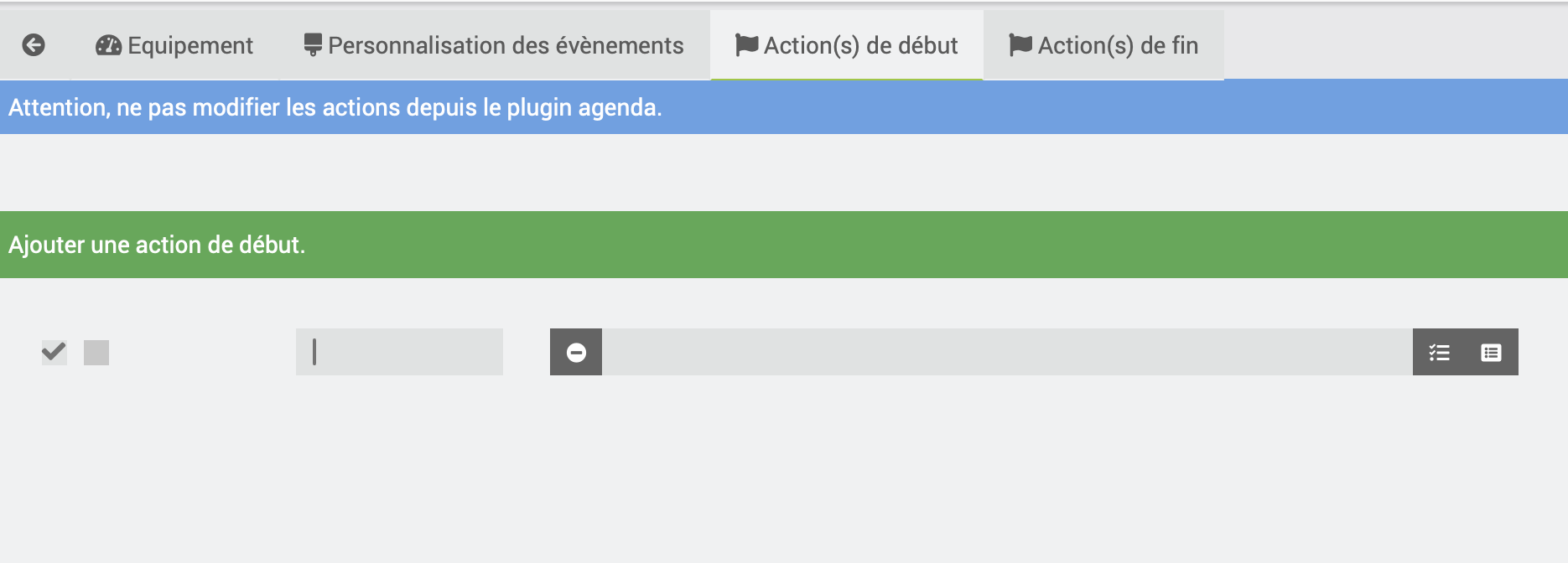Focus the short text field with the cursor
This screenshot has width=1568, height=563.
[x=399, y=353]
